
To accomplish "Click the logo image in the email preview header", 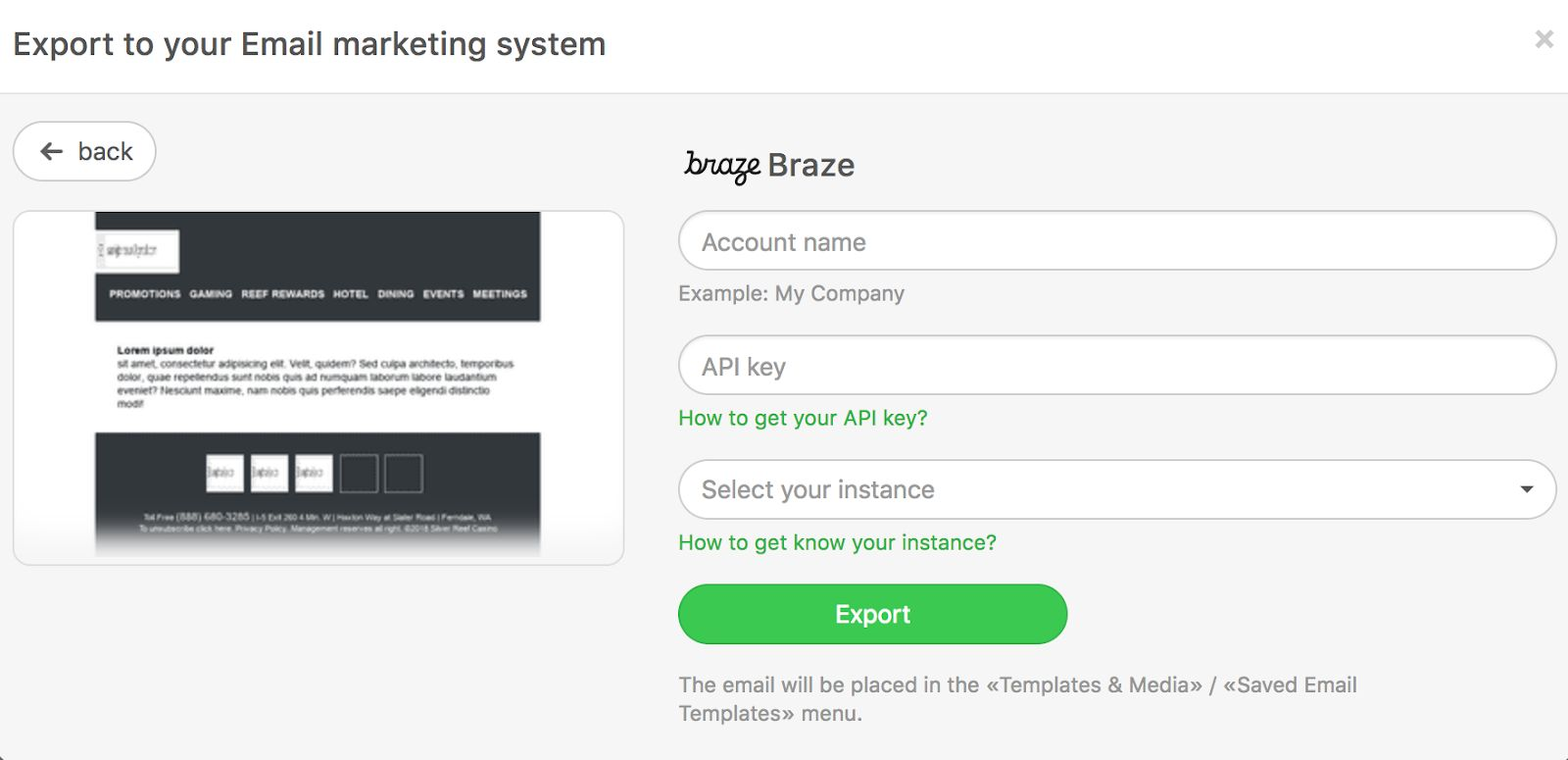I will (x=138, y=251).
